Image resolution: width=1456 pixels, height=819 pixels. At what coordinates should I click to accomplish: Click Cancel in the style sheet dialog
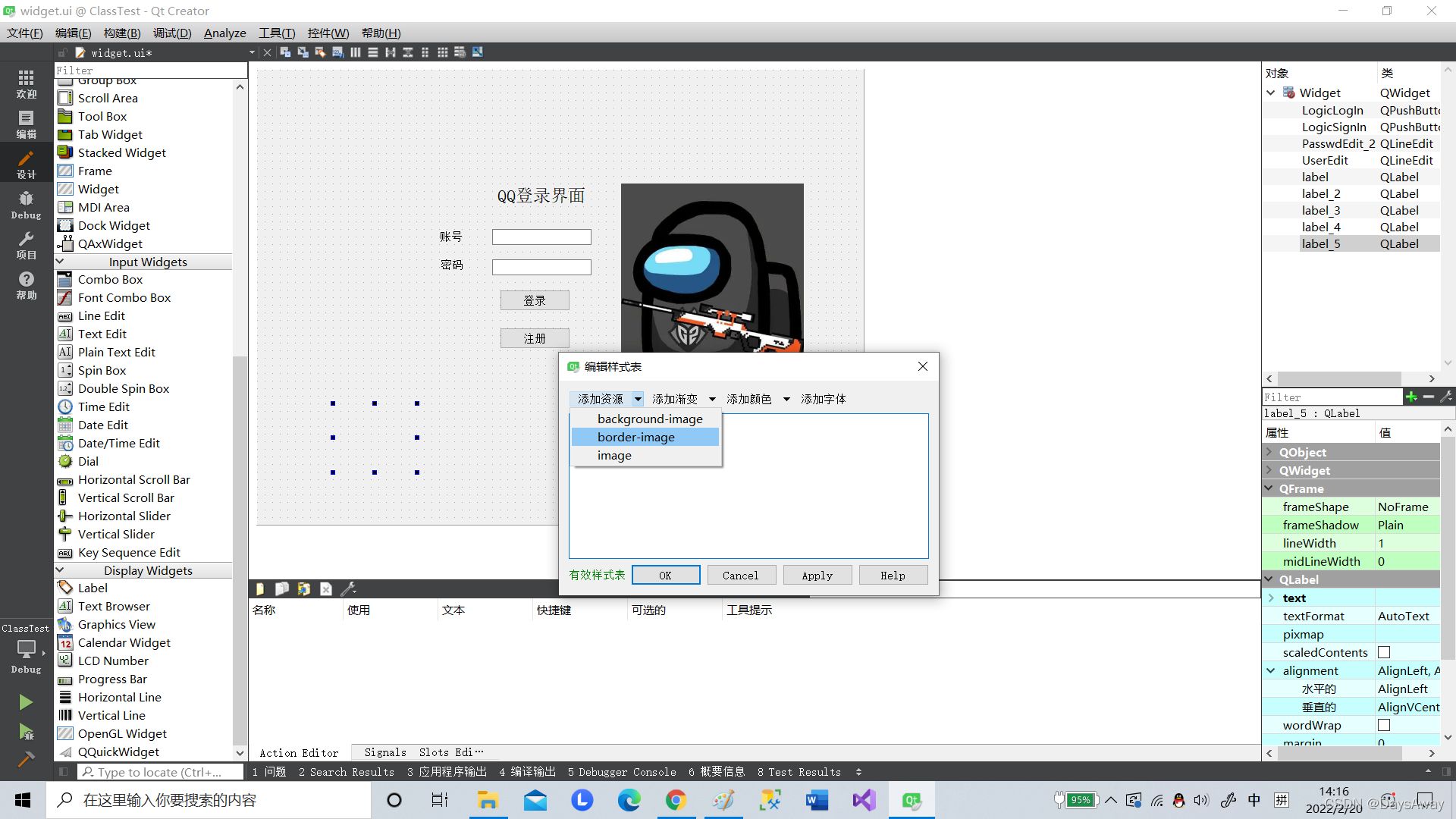click(741, 576)
